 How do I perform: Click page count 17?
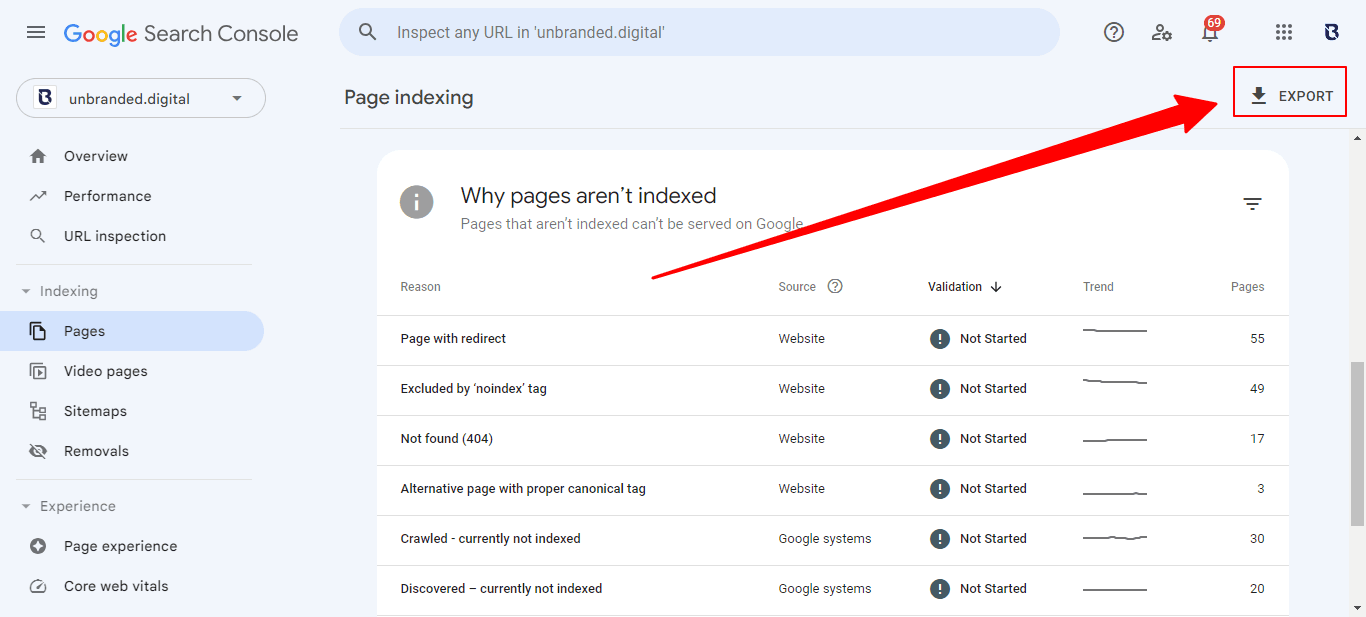[1257, 439]
